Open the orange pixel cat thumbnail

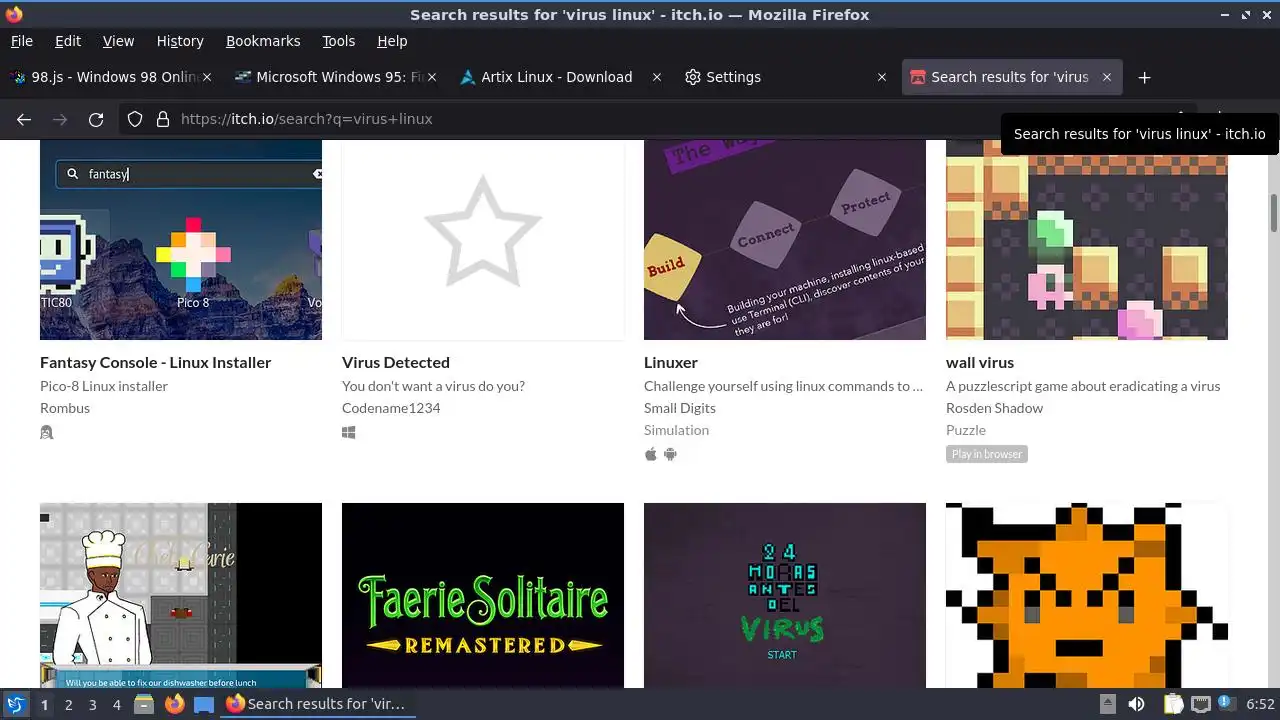[1087, 595]
